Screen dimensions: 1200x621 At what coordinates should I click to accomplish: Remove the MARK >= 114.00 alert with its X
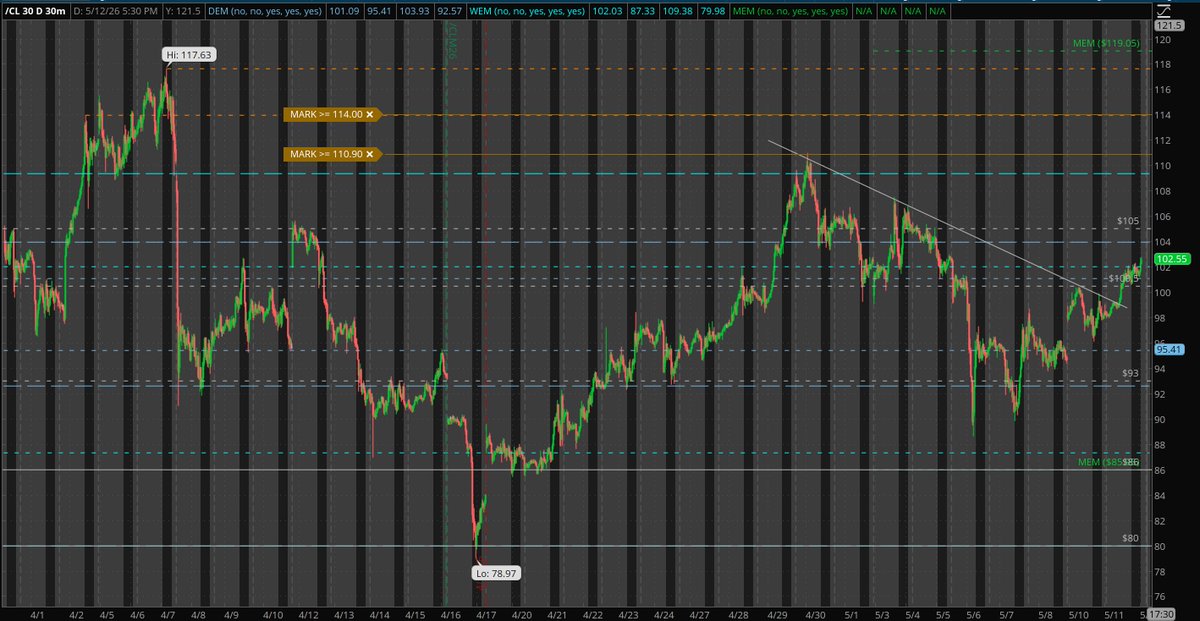tap(370, 115)
